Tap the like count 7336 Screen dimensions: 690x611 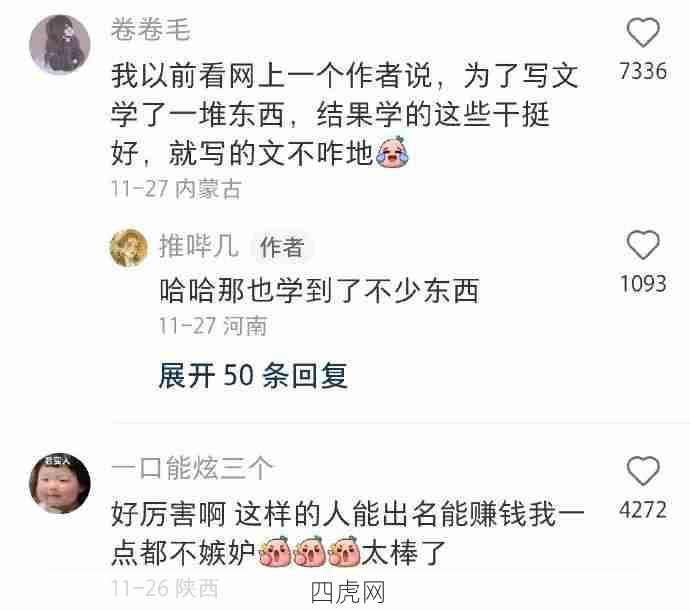coord(643,71)
